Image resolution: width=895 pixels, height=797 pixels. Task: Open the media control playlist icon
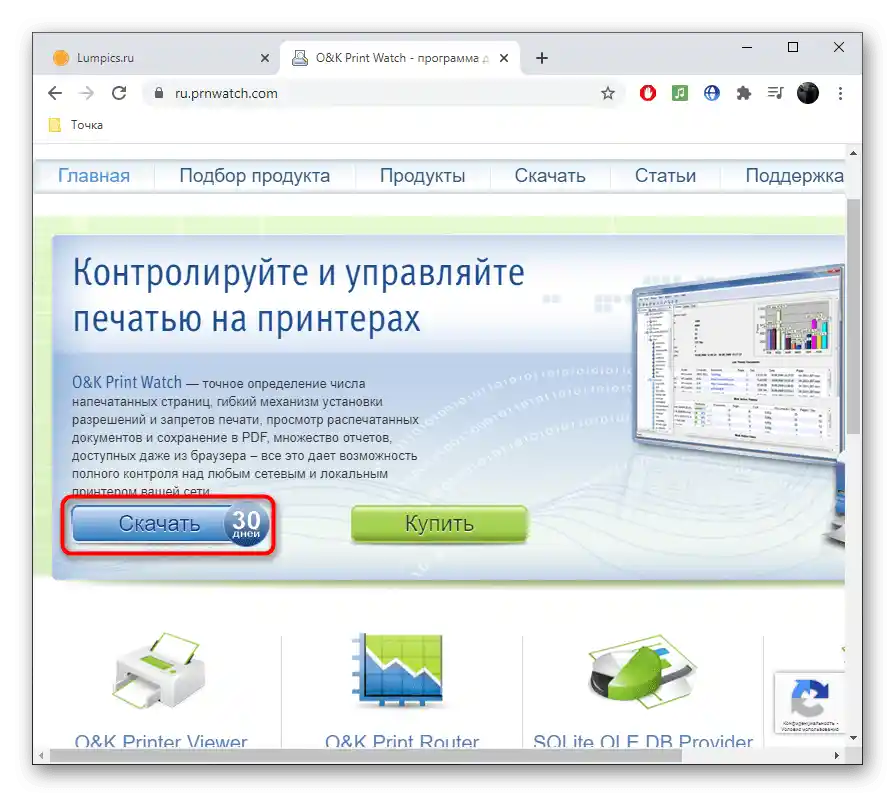click(x=775, y=93)
